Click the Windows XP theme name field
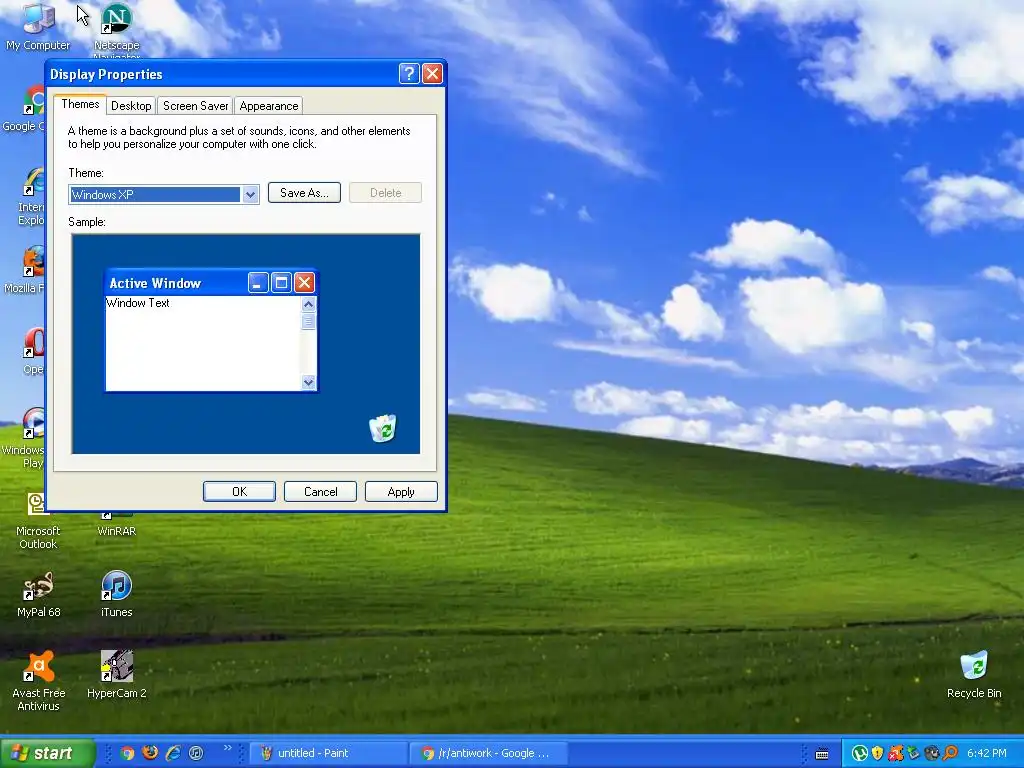This screenshot has height=768, width=1024. tap(155, 195)
